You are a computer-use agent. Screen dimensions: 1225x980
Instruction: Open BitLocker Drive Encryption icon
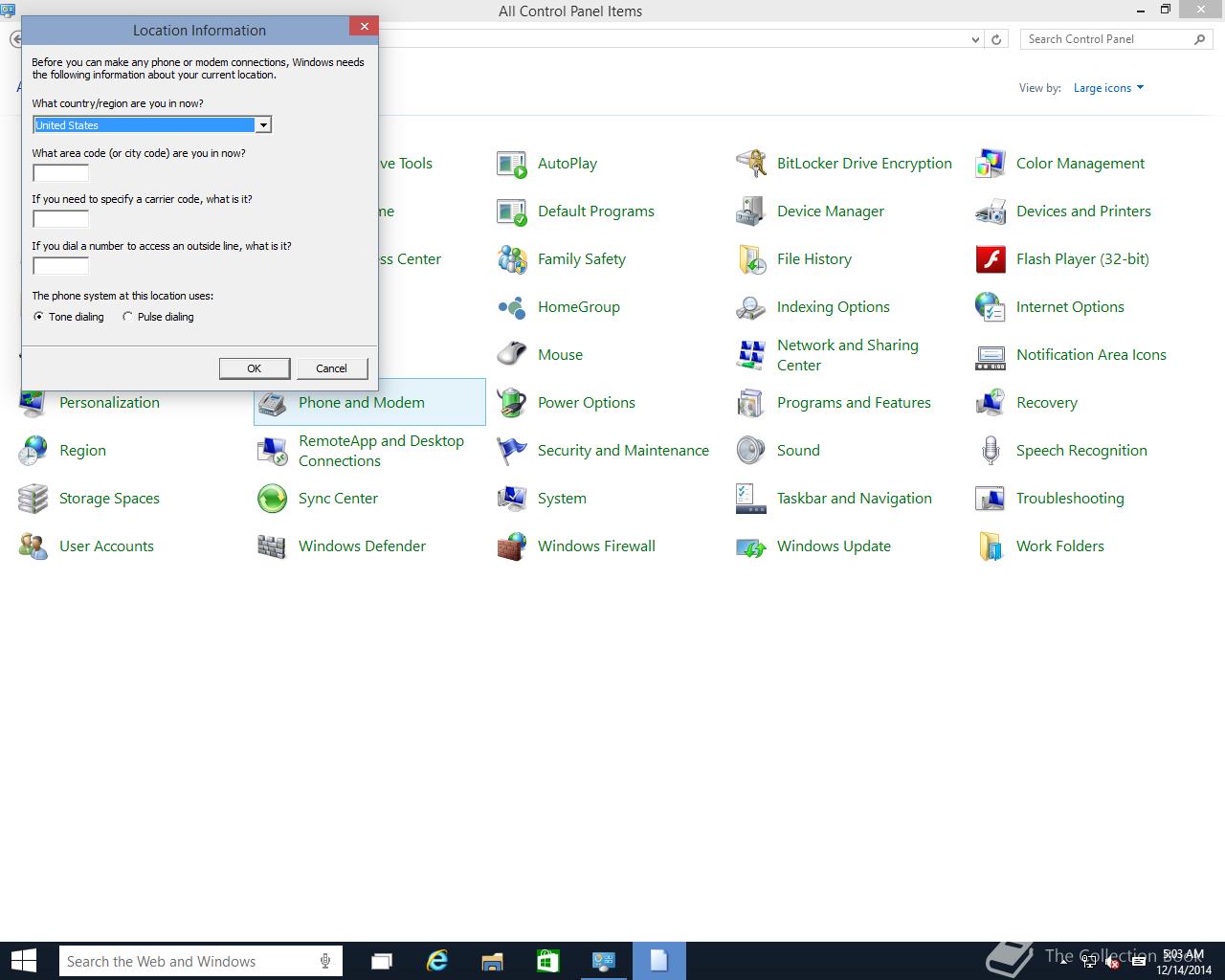[x=751, y=164]
